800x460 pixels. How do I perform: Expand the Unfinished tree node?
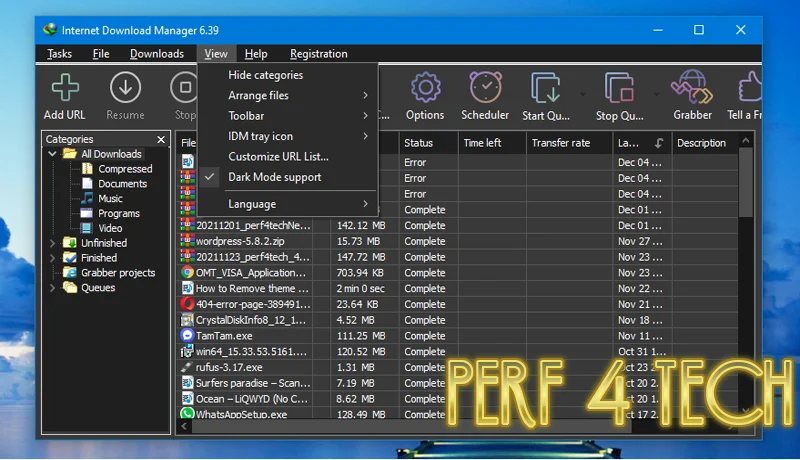point(52,243)
